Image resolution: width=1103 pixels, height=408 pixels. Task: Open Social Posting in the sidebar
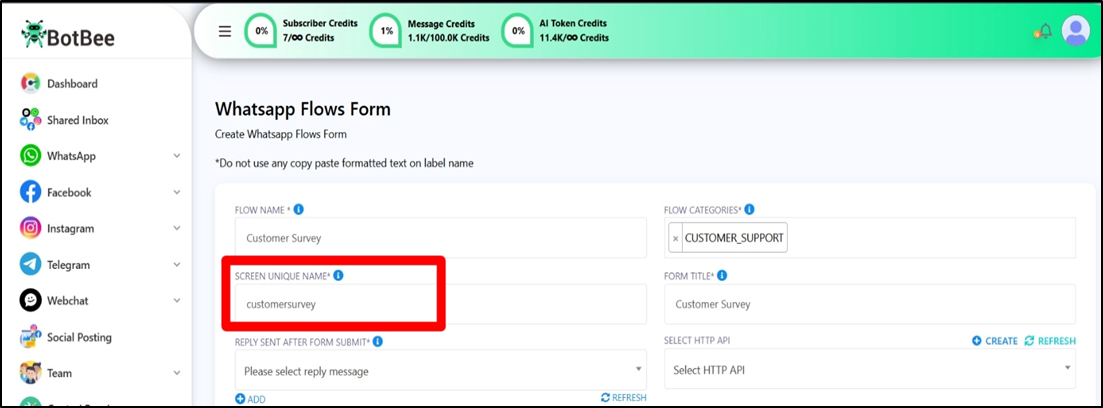coord(79,337)
